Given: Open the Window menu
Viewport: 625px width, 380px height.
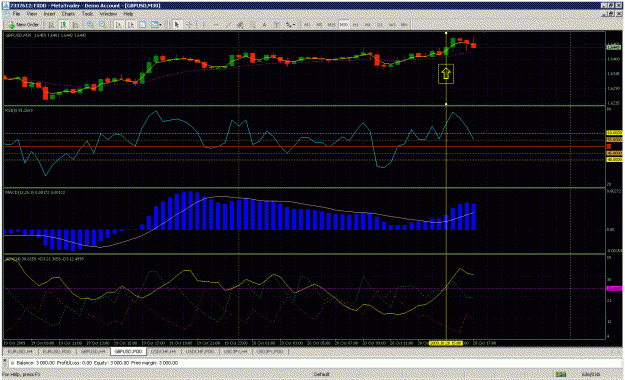Looking at the screenshot, I should point(108,14).
